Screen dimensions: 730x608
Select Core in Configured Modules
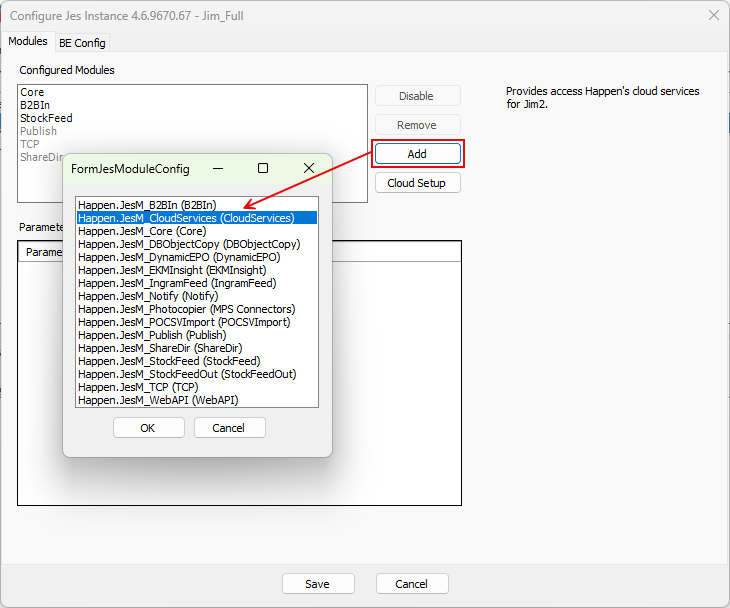pyautogui.click(x=32, y=92)
